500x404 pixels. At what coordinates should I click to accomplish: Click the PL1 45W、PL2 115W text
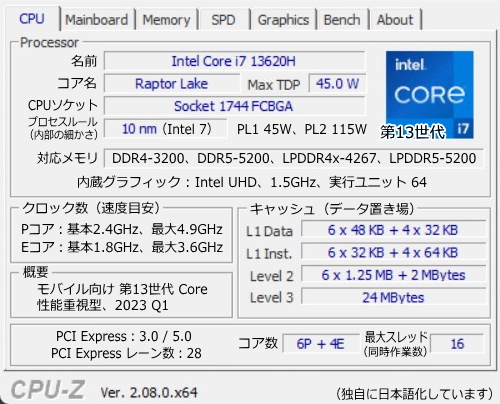[x=302, y=129]
